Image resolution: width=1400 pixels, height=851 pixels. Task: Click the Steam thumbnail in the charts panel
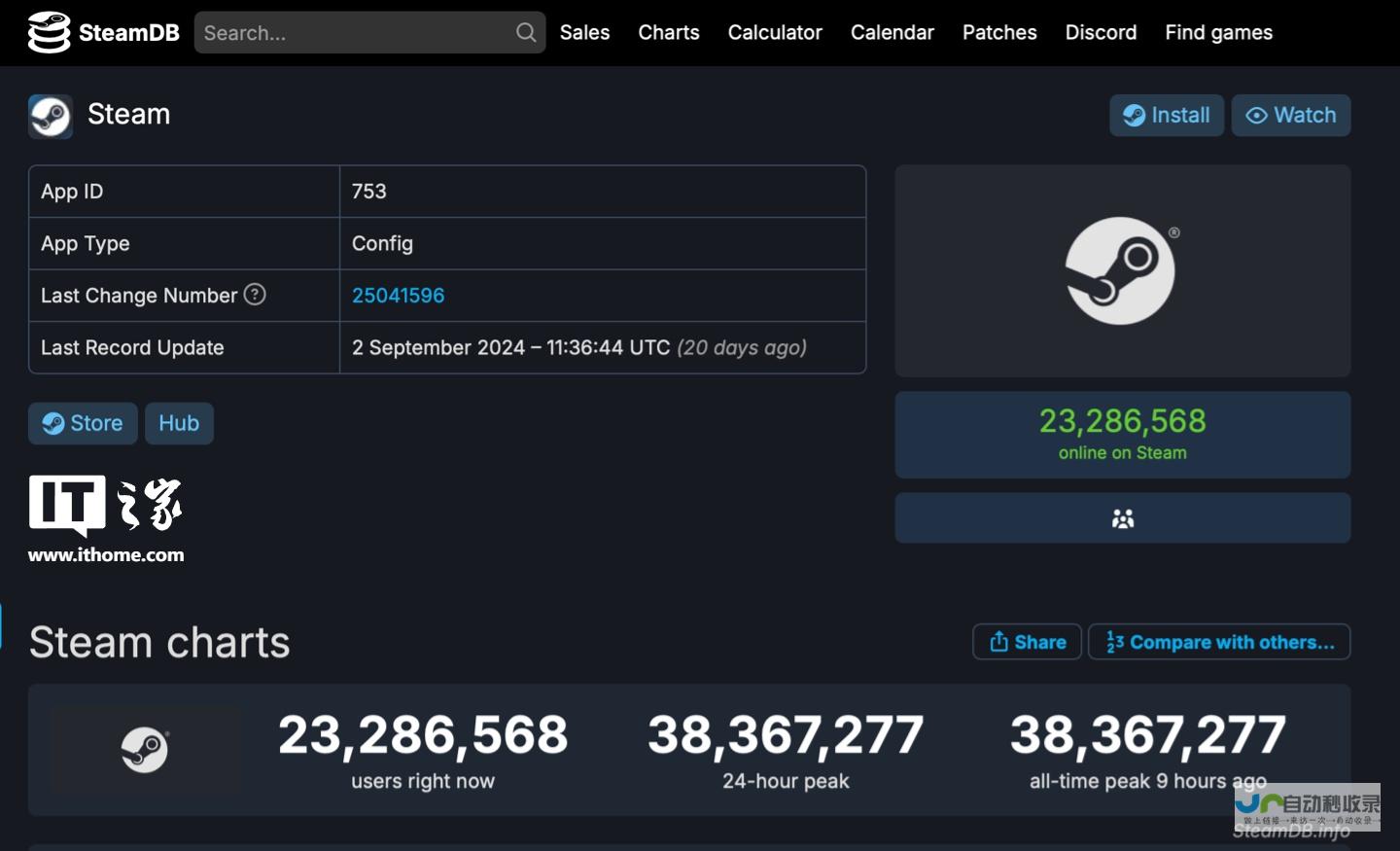[x=145, y=750]
